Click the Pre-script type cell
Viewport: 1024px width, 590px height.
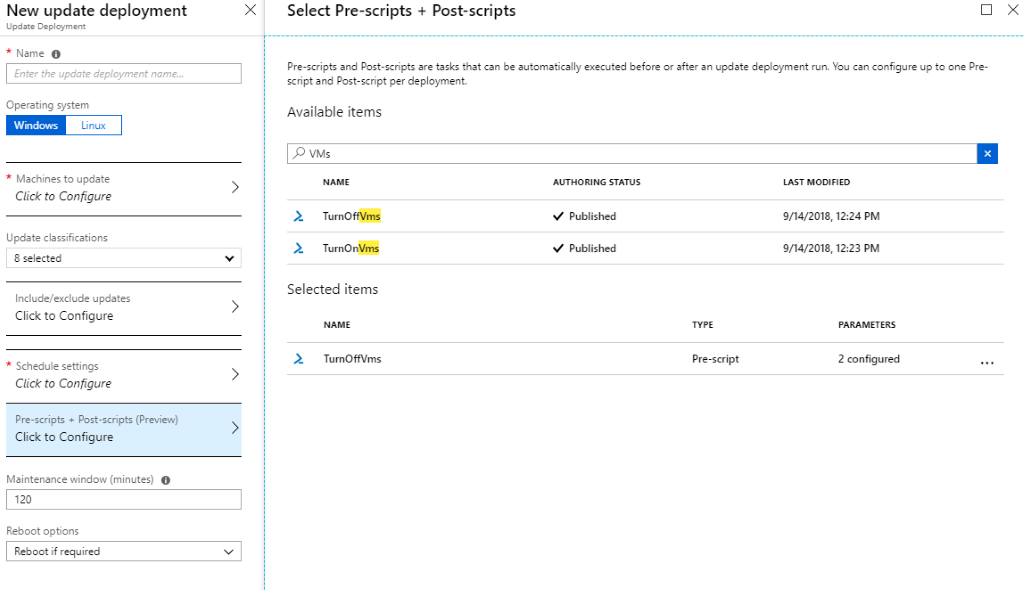(716, 359)
